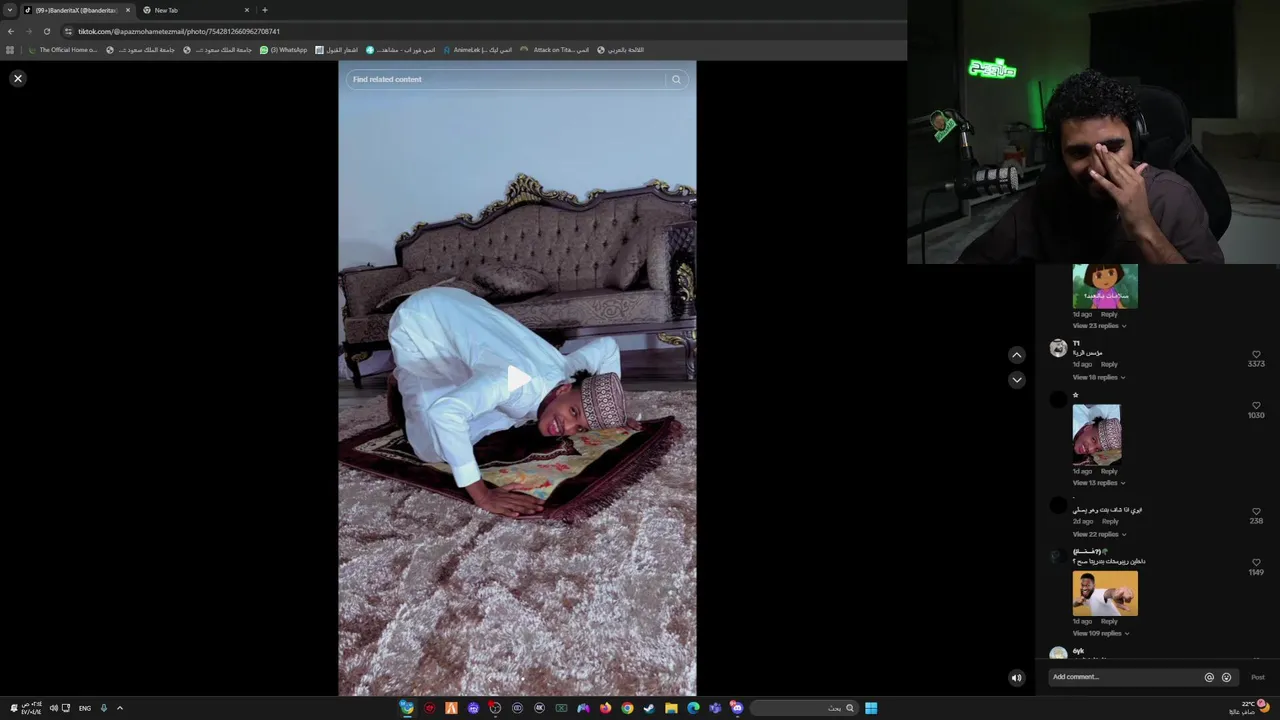
Task: Click the taskbar search box
Action: coord(804,708)
